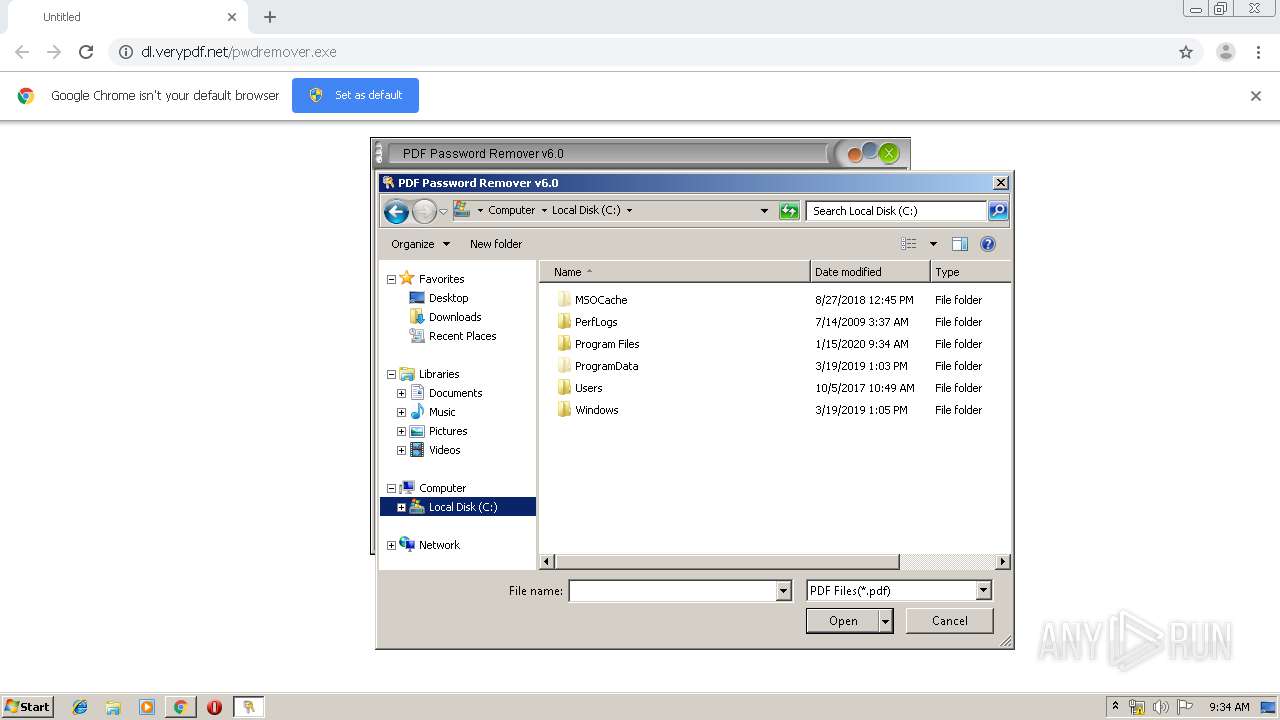
Task: Select the ProgramData folder
Action: (606, 366)
